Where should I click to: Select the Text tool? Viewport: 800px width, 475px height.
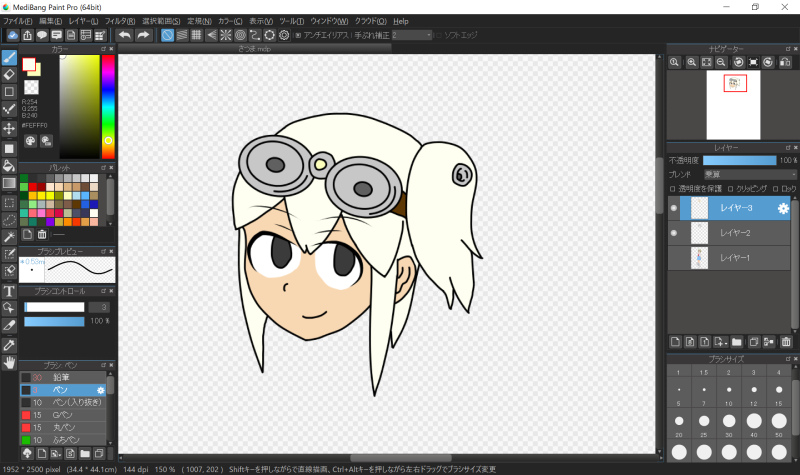click(9, 290)
